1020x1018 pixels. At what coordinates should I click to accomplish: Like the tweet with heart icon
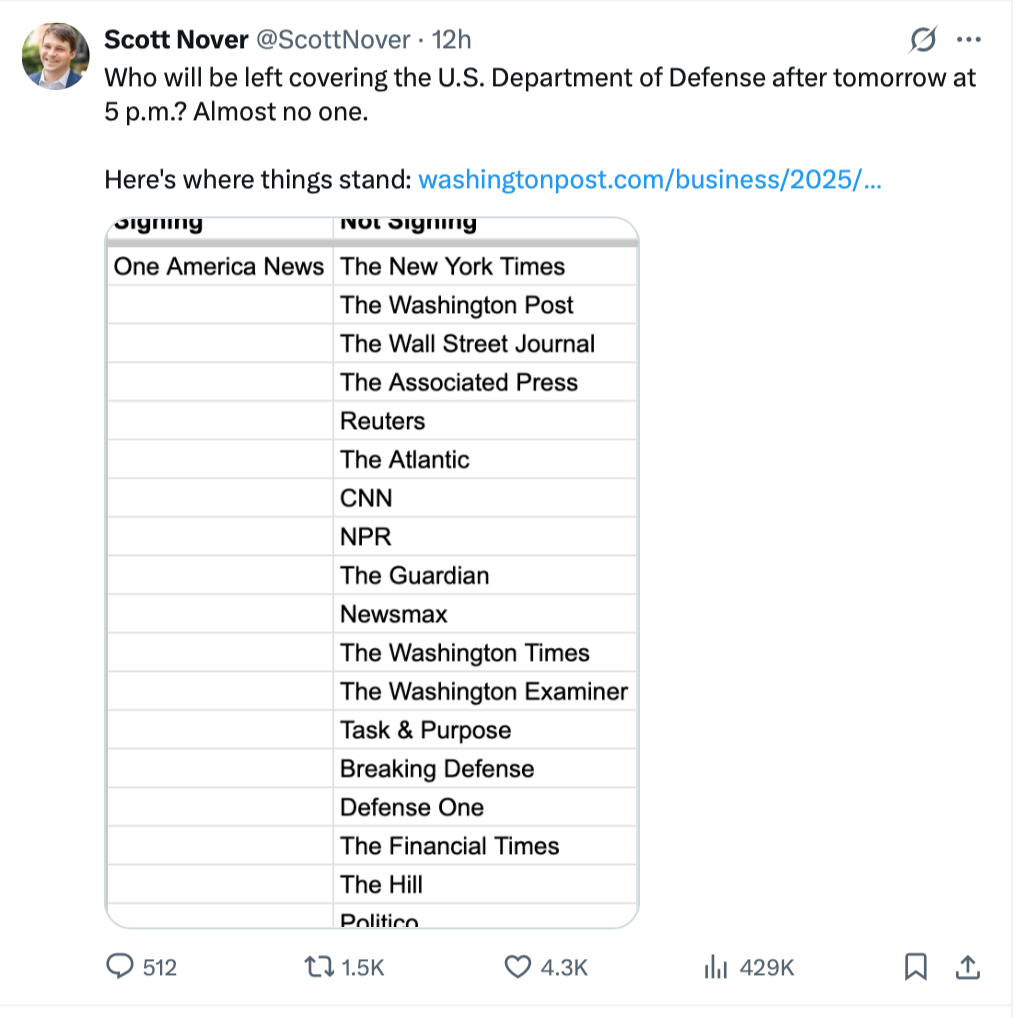click(517, 967)
